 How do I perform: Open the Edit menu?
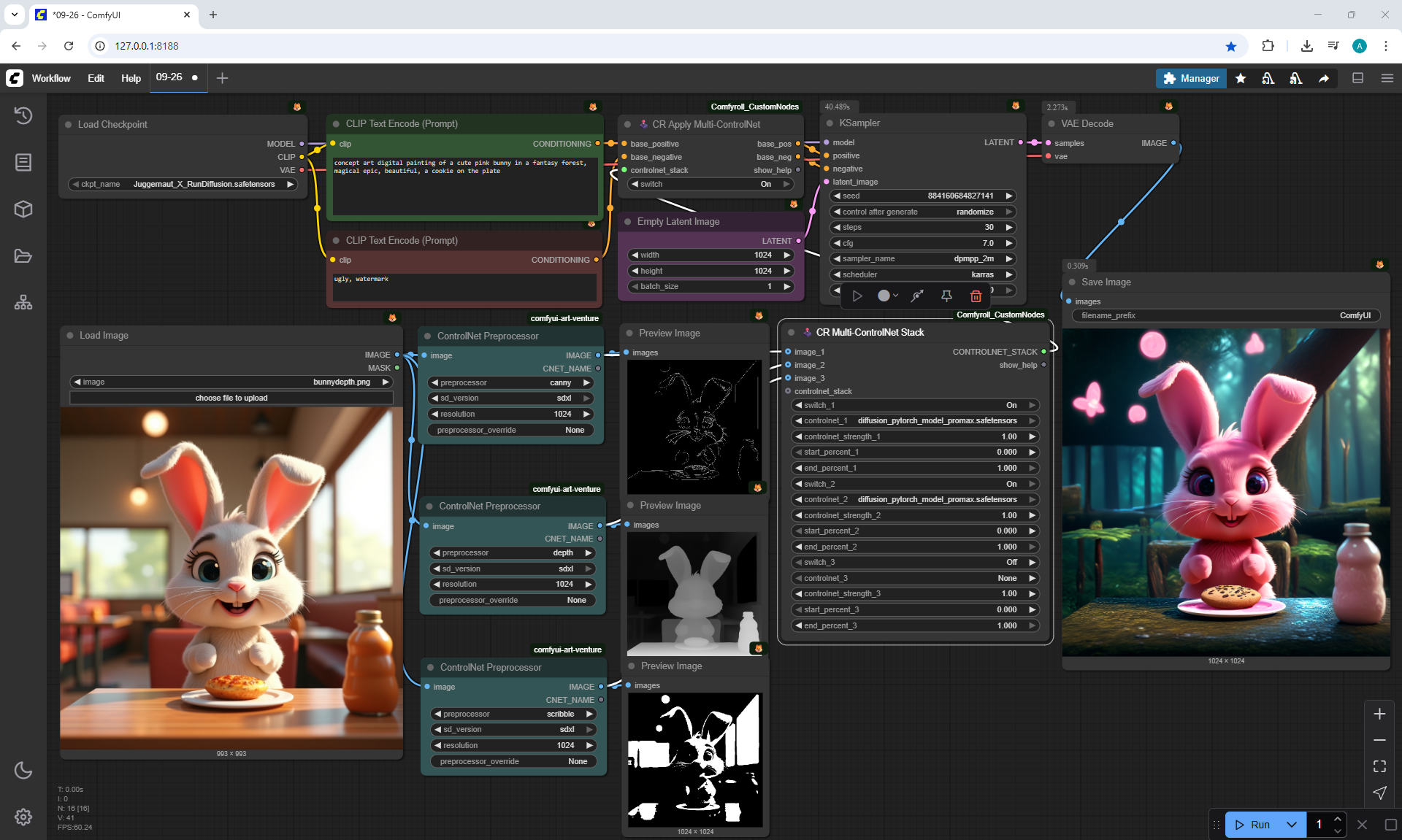96,78
